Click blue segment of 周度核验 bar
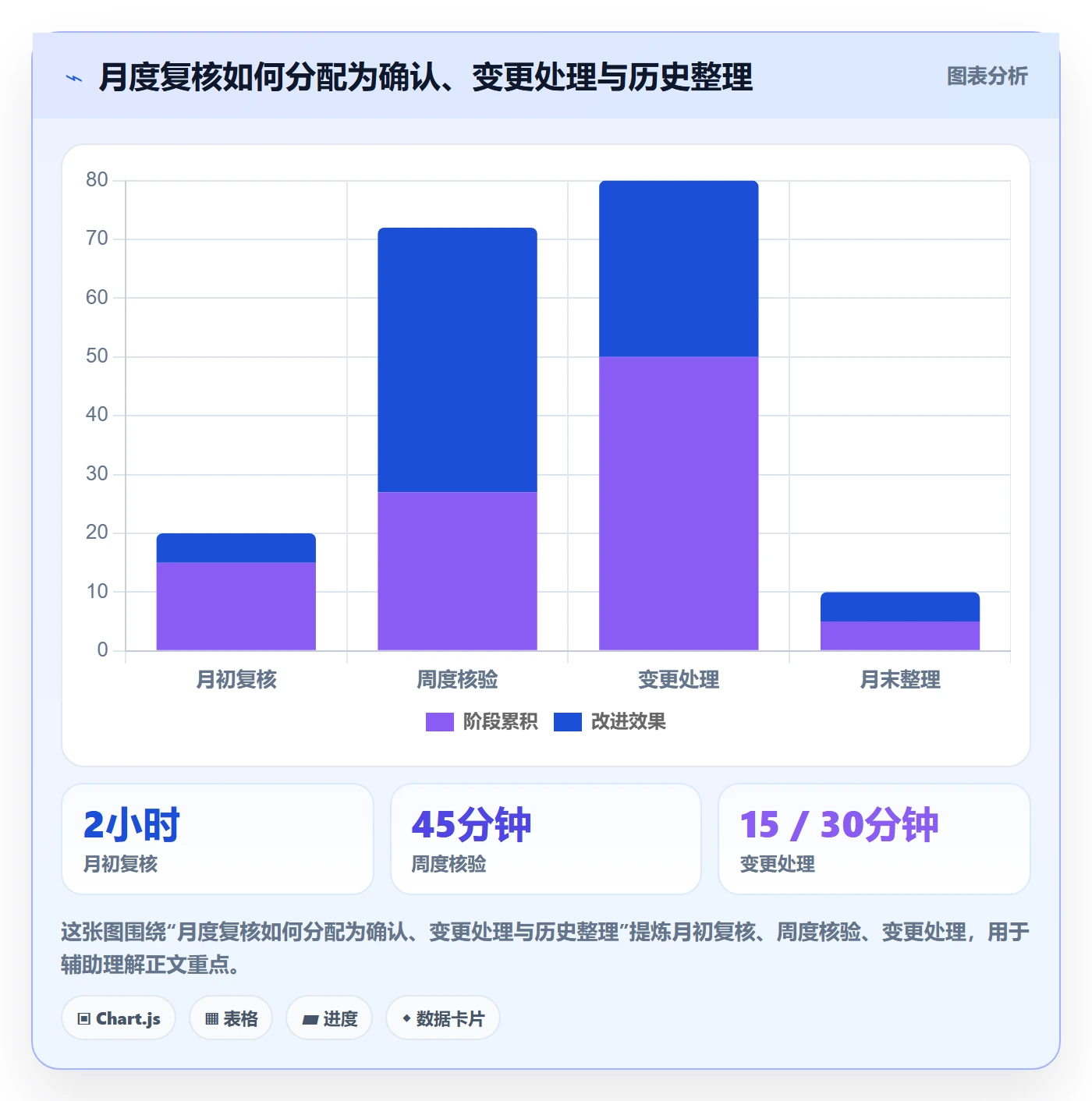1092x1101 pixels. point(457,360)
